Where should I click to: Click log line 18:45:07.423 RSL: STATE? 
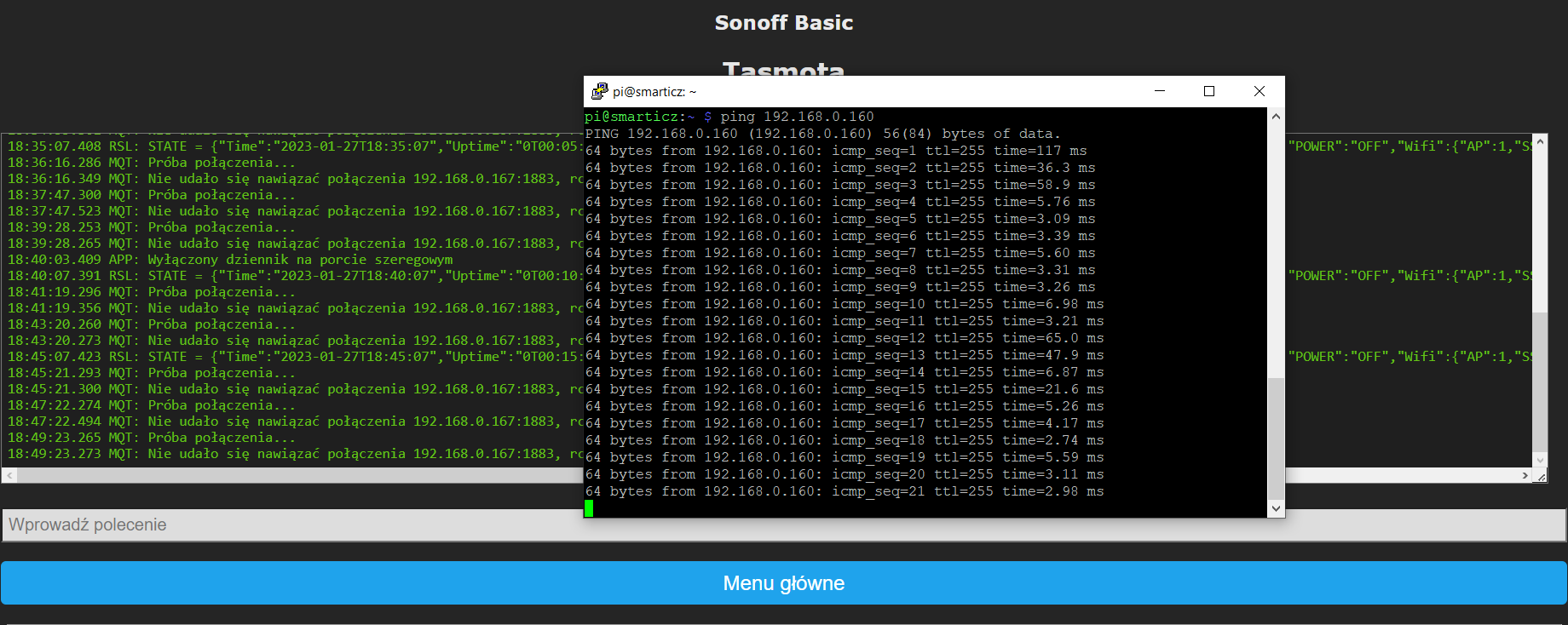coord(295,357)
